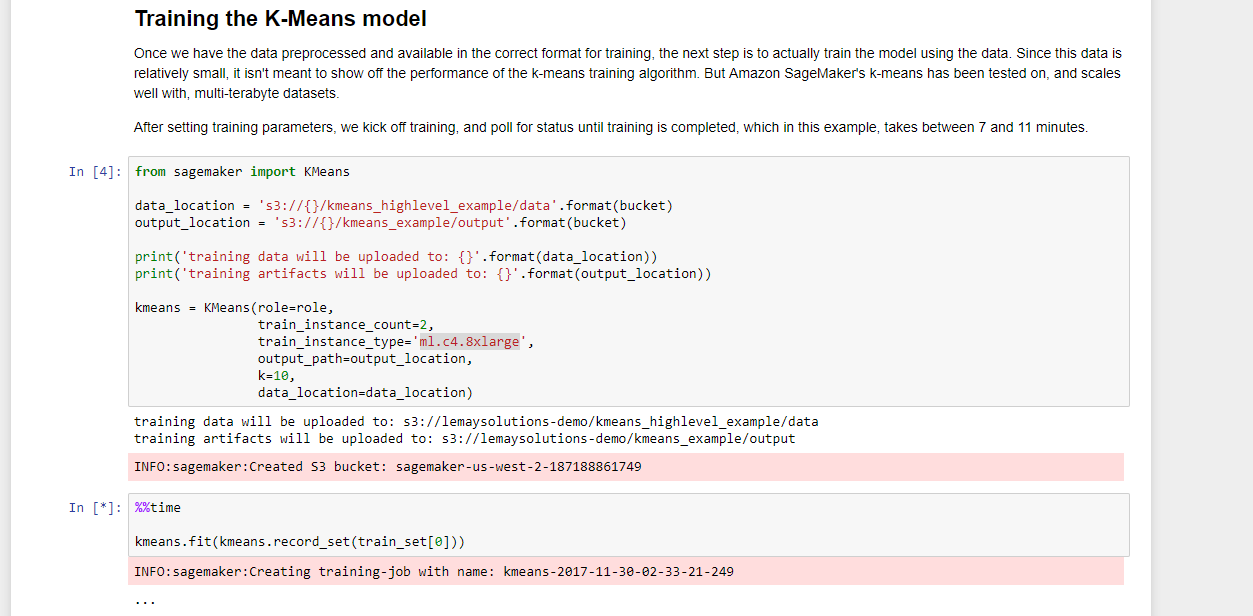Click the highlighted ml.c4.8xlarge string

tap(469, 342)
